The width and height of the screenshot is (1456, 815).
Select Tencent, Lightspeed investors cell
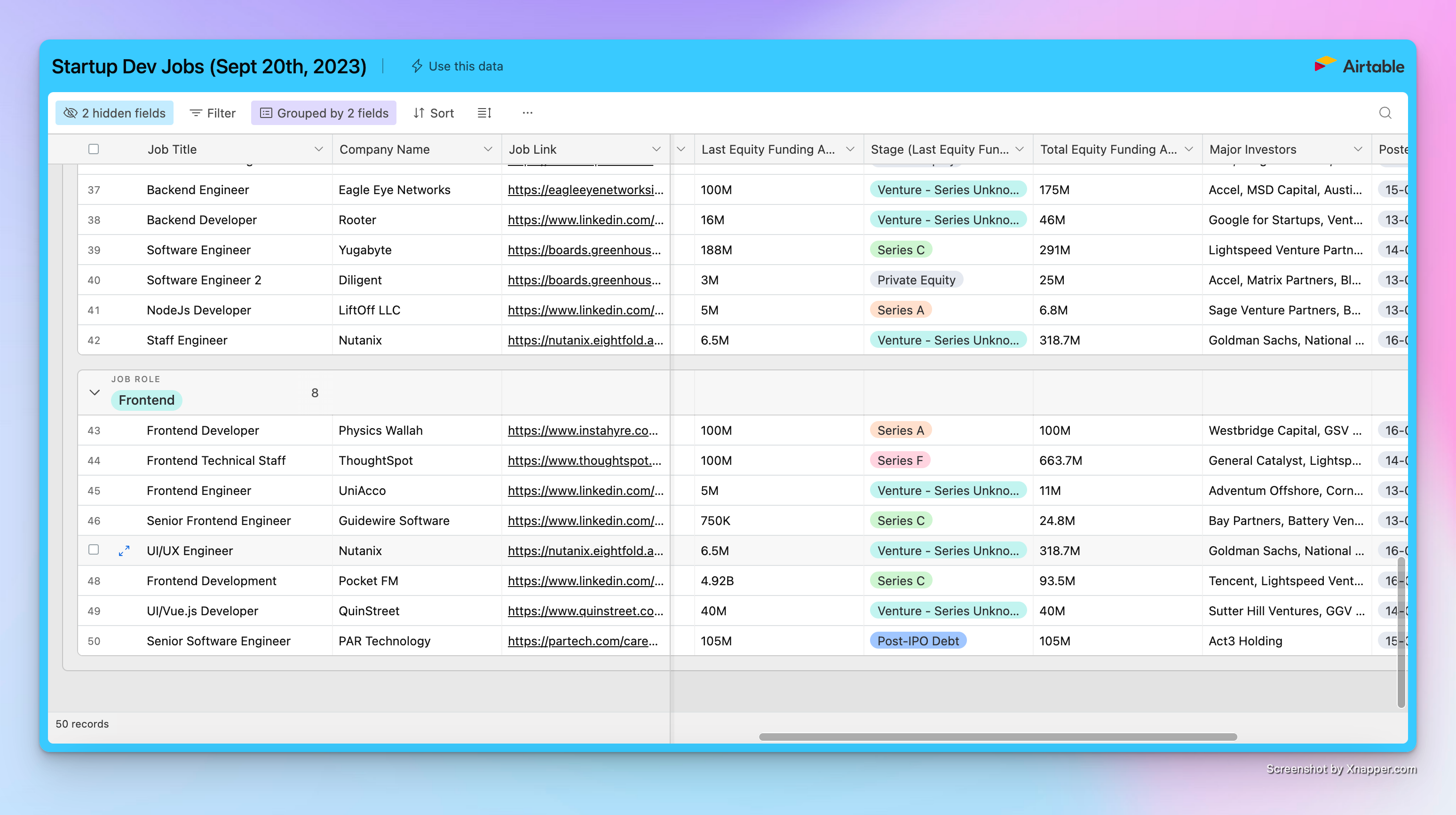[x=1286, y=580]
